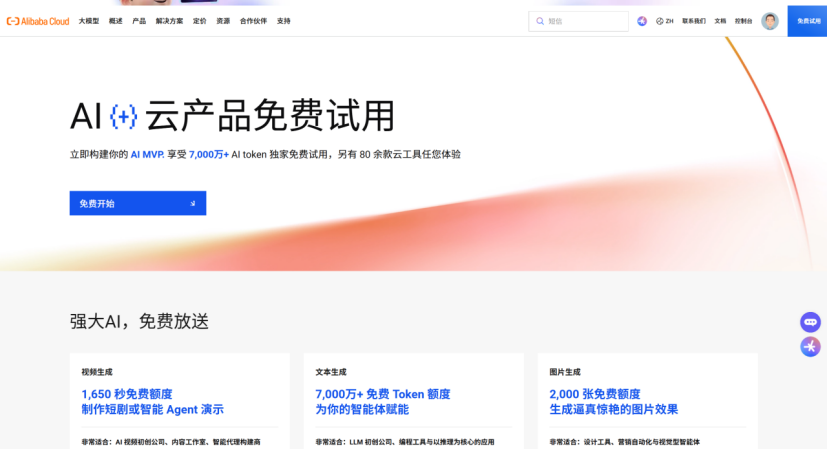Open the 文档 link

[x=720, y=21]
